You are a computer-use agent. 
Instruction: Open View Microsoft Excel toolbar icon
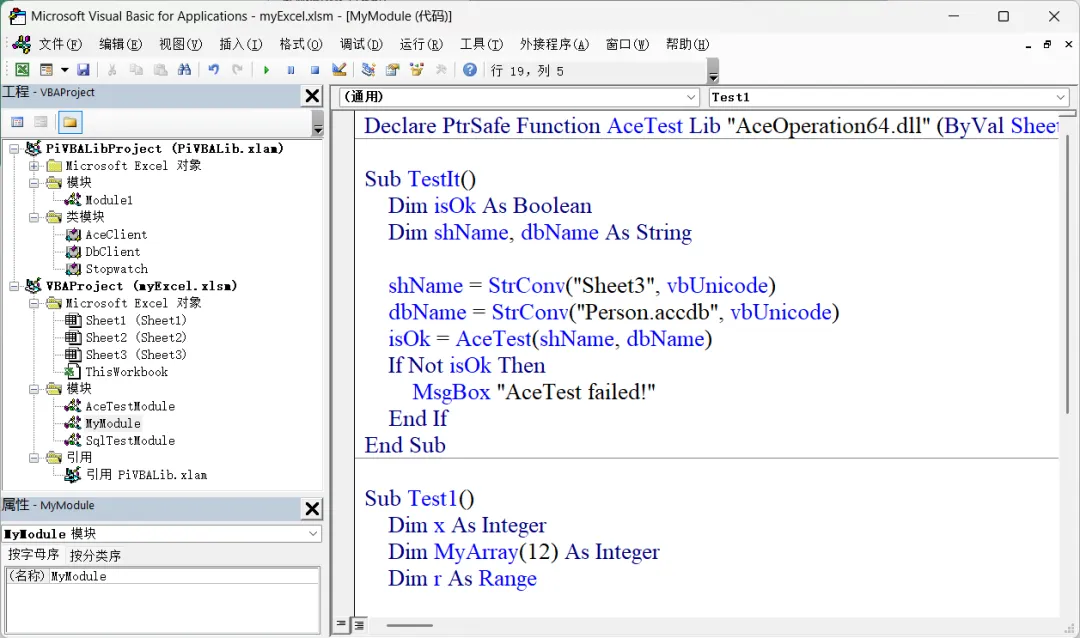(22, 70)
